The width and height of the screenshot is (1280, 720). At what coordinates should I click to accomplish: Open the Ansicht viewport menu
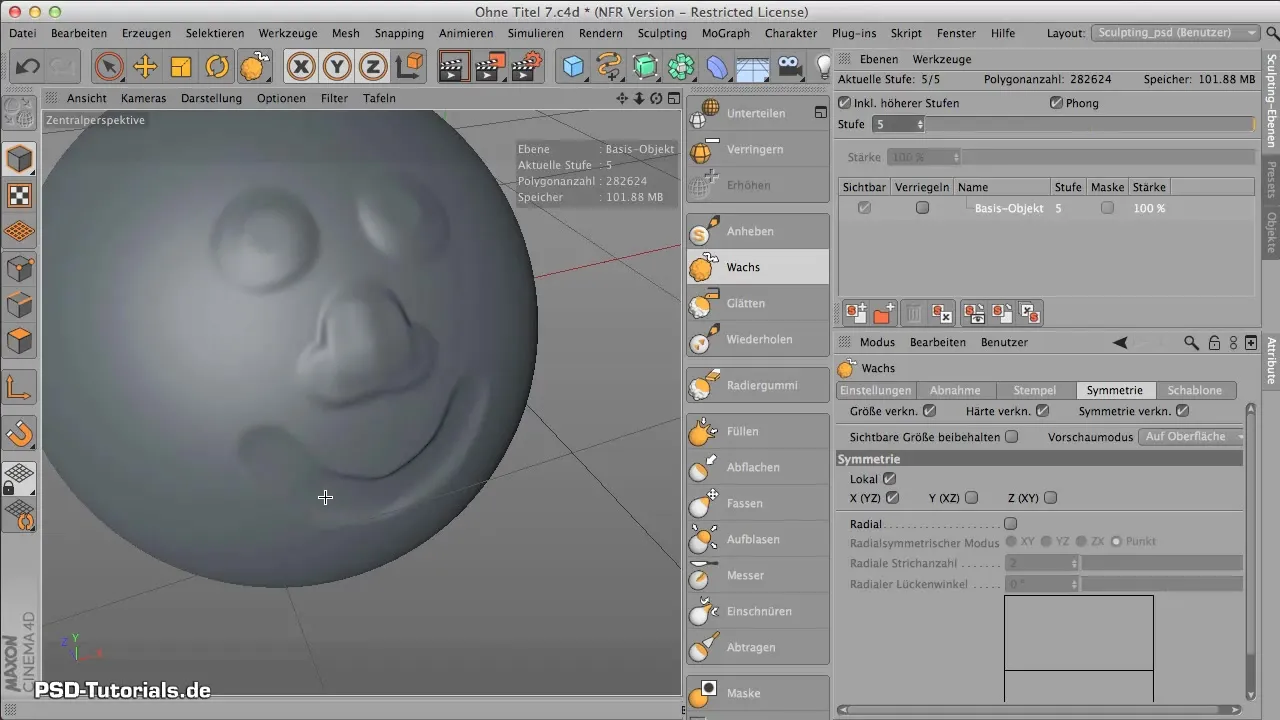pyautogui.click(x=87, y=98)
